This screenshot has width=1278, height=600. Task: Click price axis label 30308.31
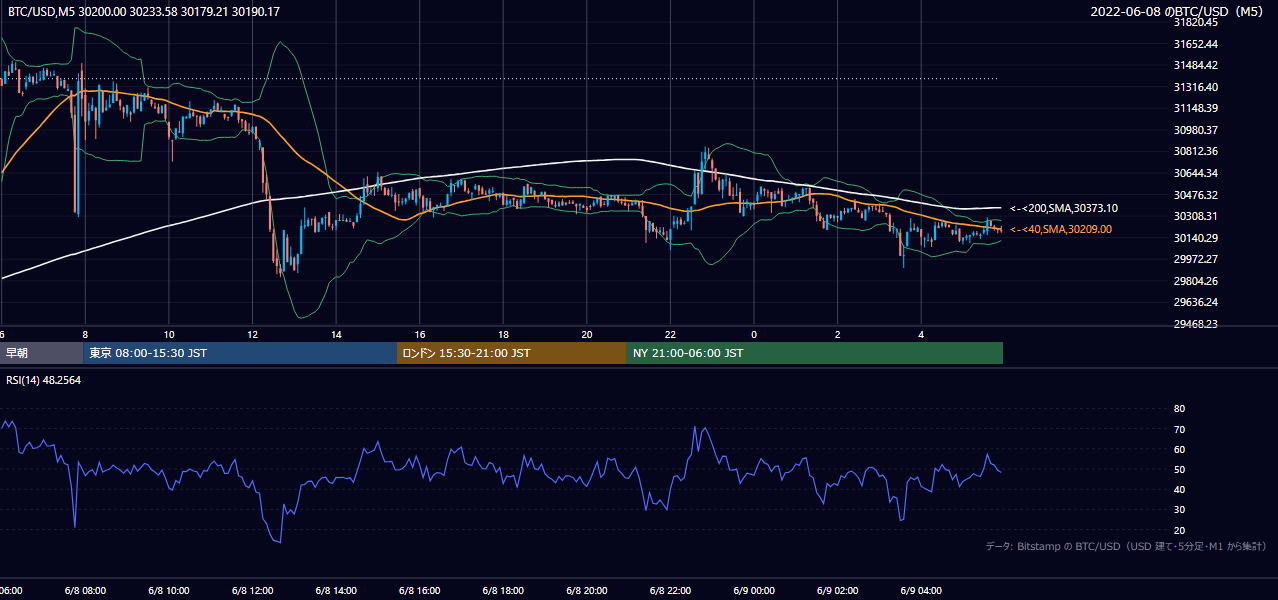pos(1195,216)
